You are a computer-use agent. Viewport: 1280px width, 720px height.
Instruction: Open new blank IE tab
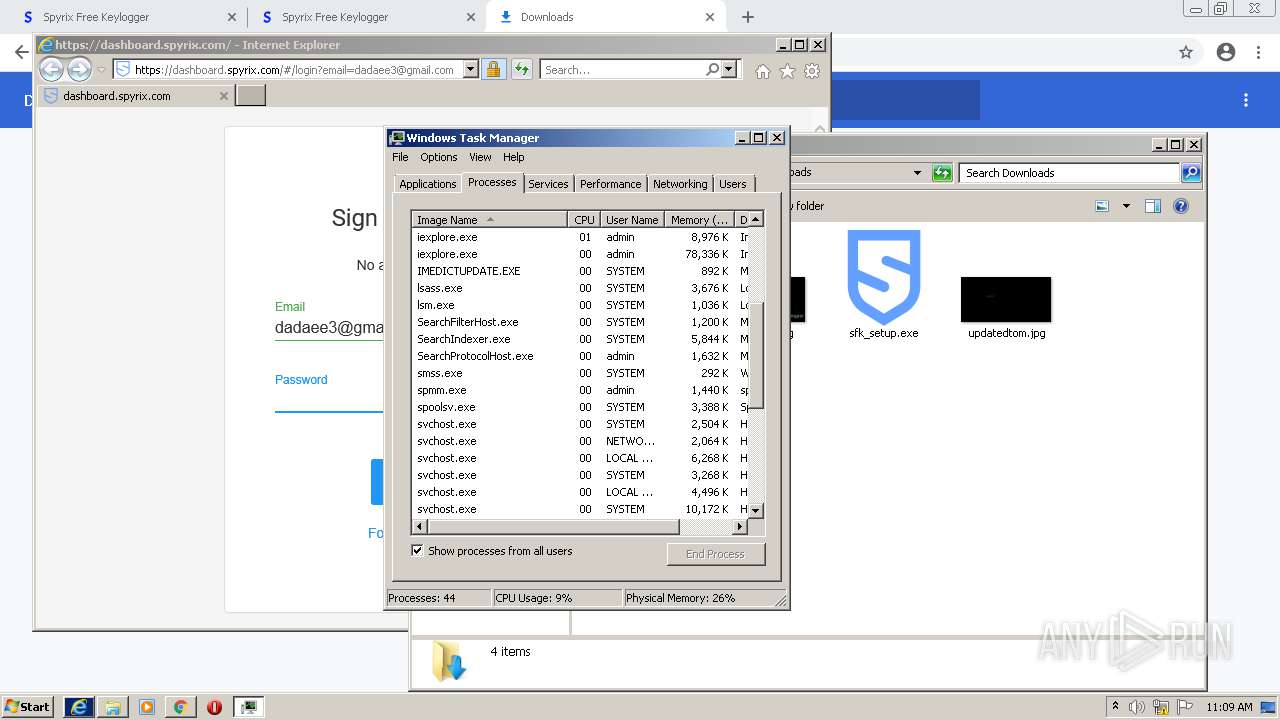[250, 95]
